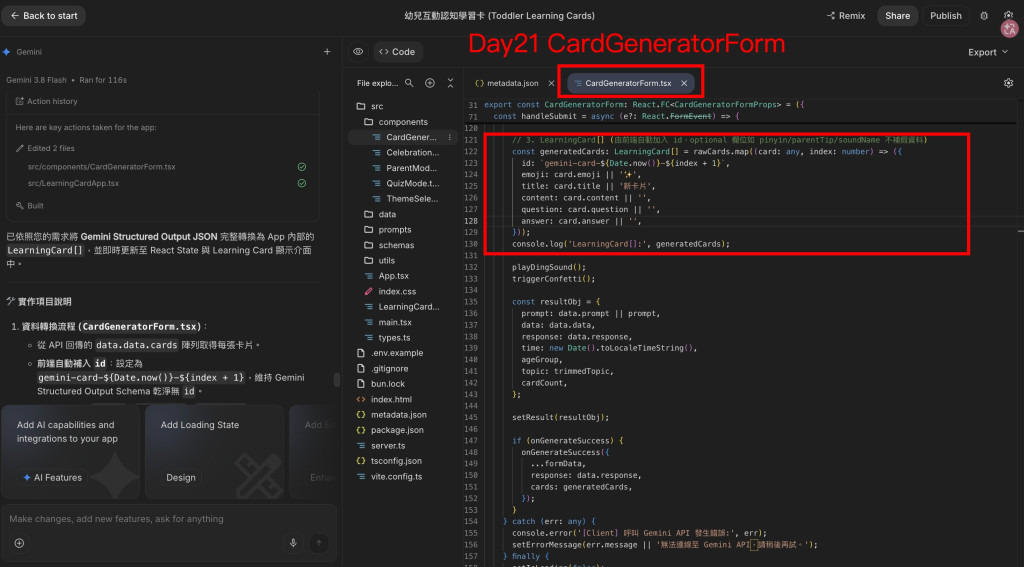Open code editor settings gear

(x=1008, y=83)
